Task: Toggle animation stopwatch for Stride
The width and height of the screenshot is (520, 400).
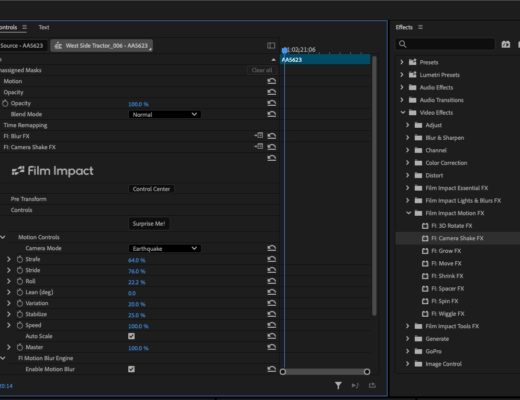Action: 20,270
